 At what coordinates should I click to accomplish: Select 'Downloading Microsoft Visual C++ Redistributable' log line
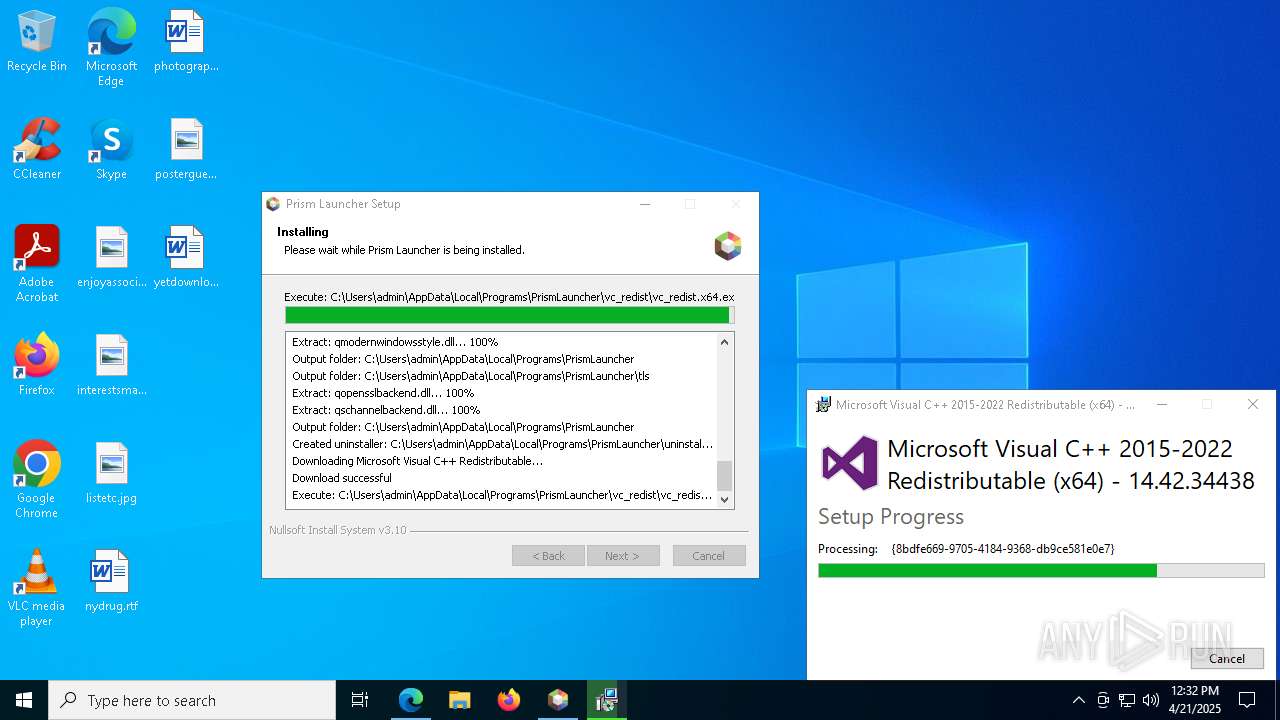[x=417, y=461]
